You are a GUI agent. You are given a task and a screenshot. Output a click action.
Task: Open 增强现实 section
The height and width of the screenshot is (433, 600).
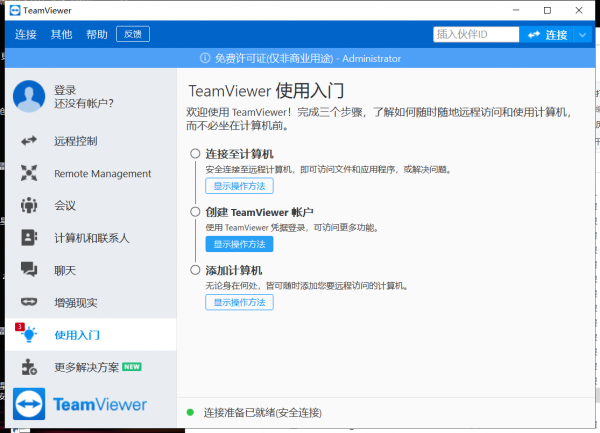(x=91, y=303)
